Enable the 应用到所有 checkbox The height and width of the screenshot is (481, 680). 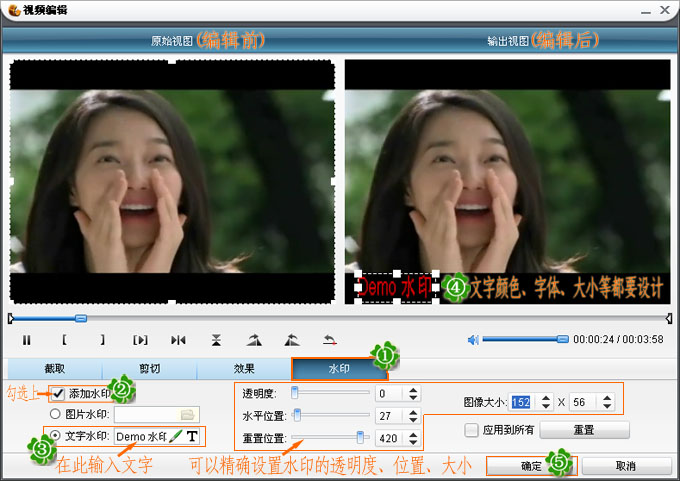(472, 429)
